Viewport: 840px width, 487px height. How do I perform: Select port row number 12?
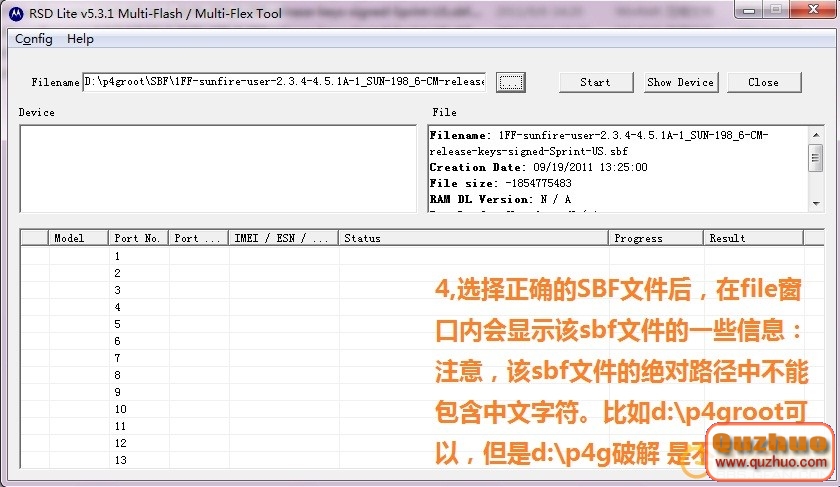[x=422, y=444]
